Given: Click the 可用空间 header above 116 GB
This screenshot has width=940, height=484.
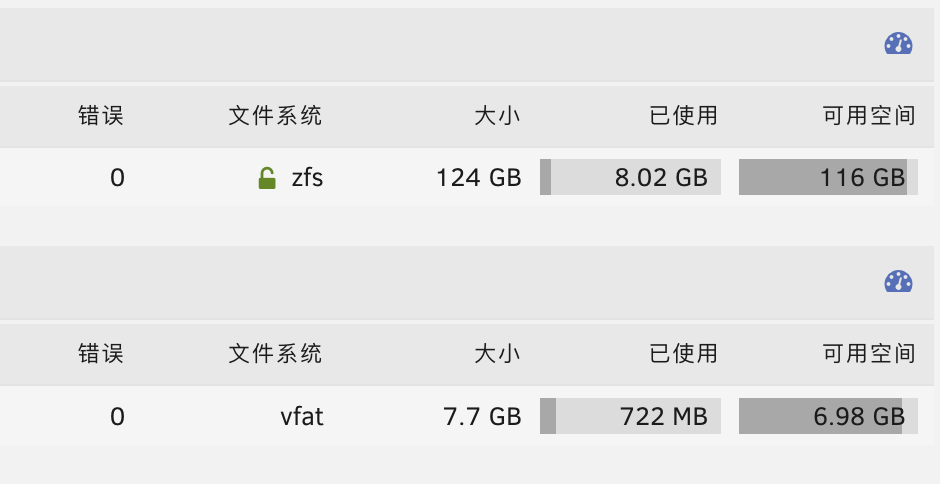Looking at the screenshot, I should tap(869, 115).
